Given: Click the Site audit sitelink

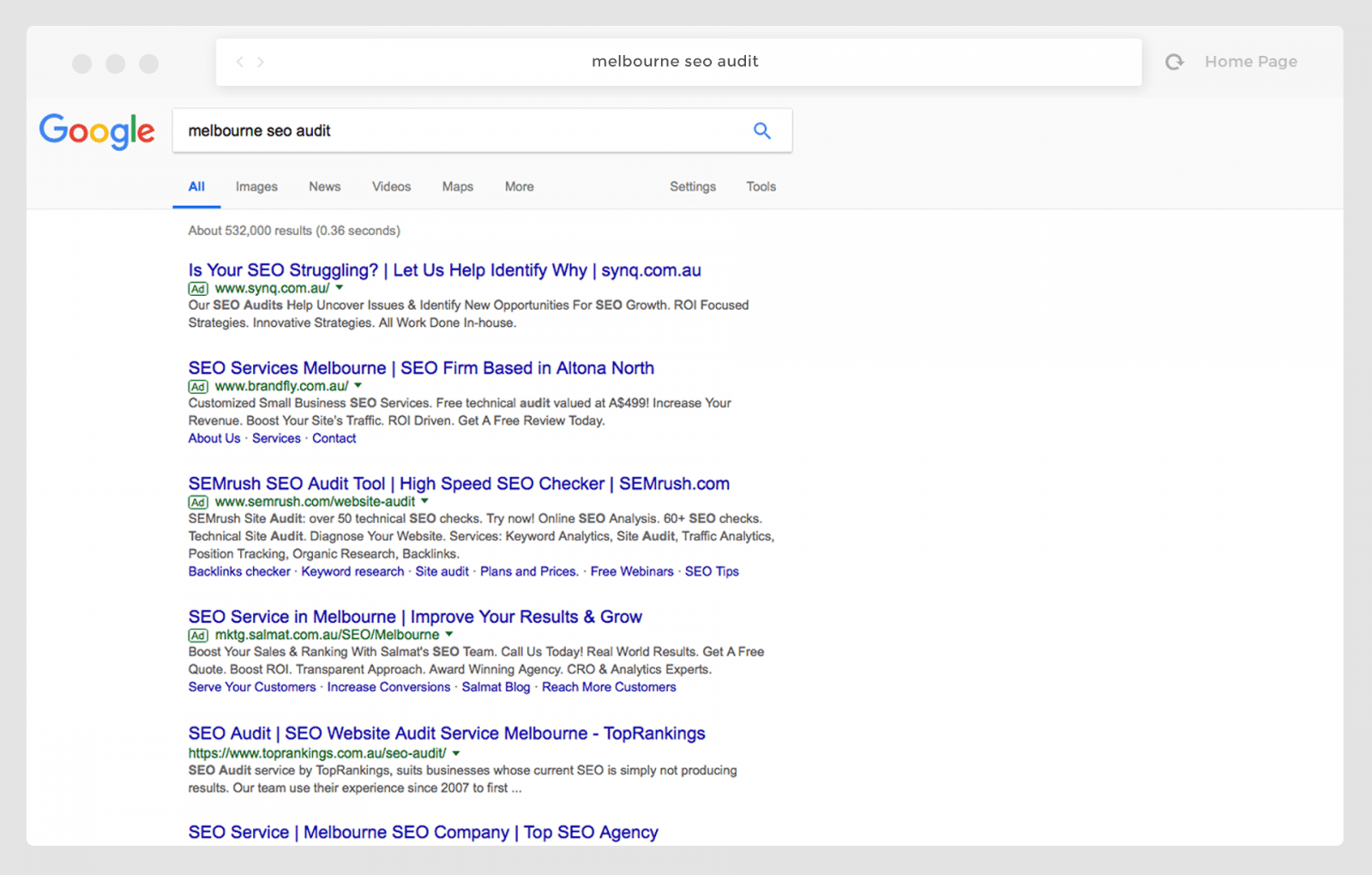Looking at the screenshot, I should coord(442,571).
